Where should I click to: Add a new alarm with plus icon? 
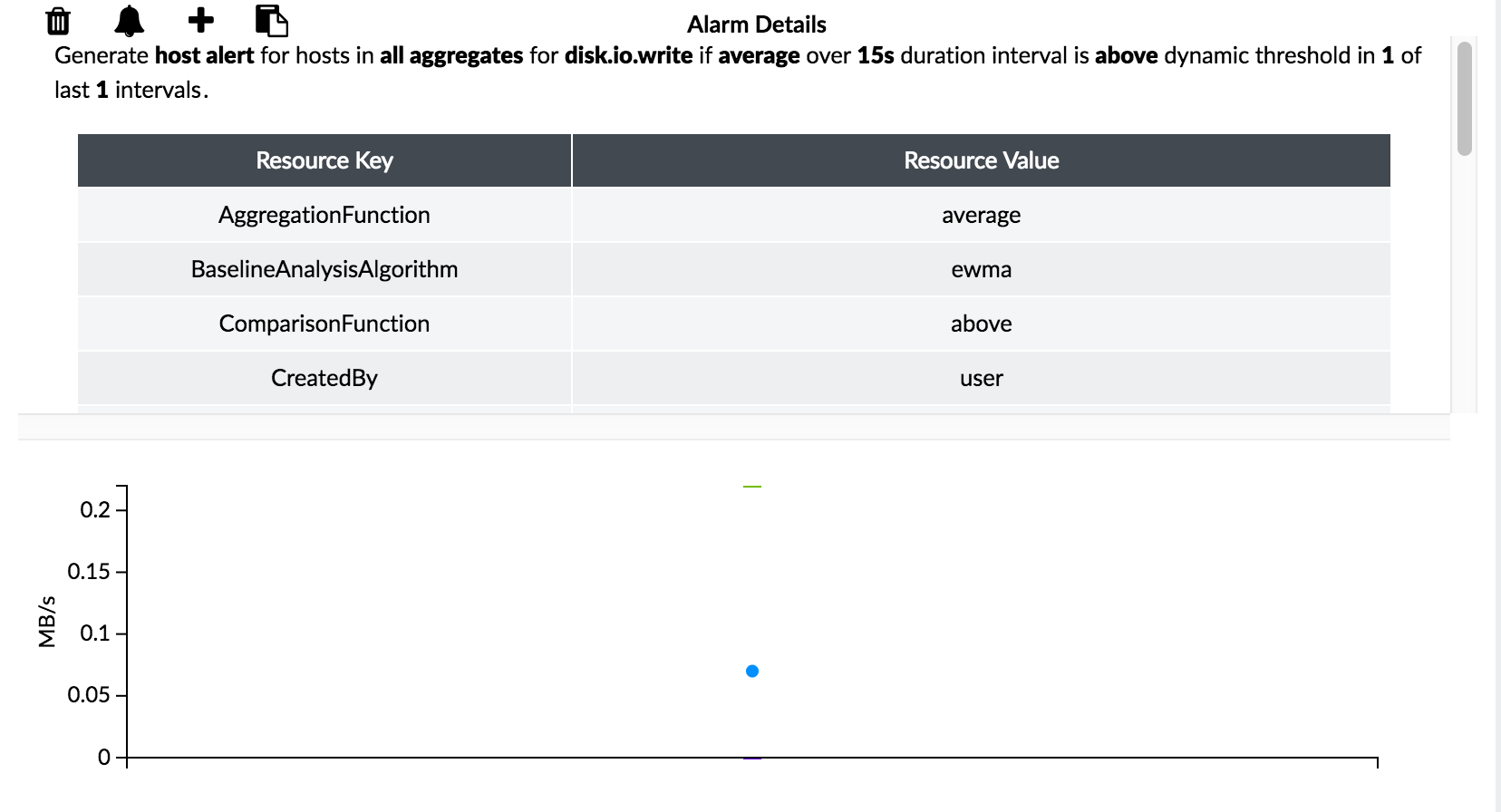200,20
